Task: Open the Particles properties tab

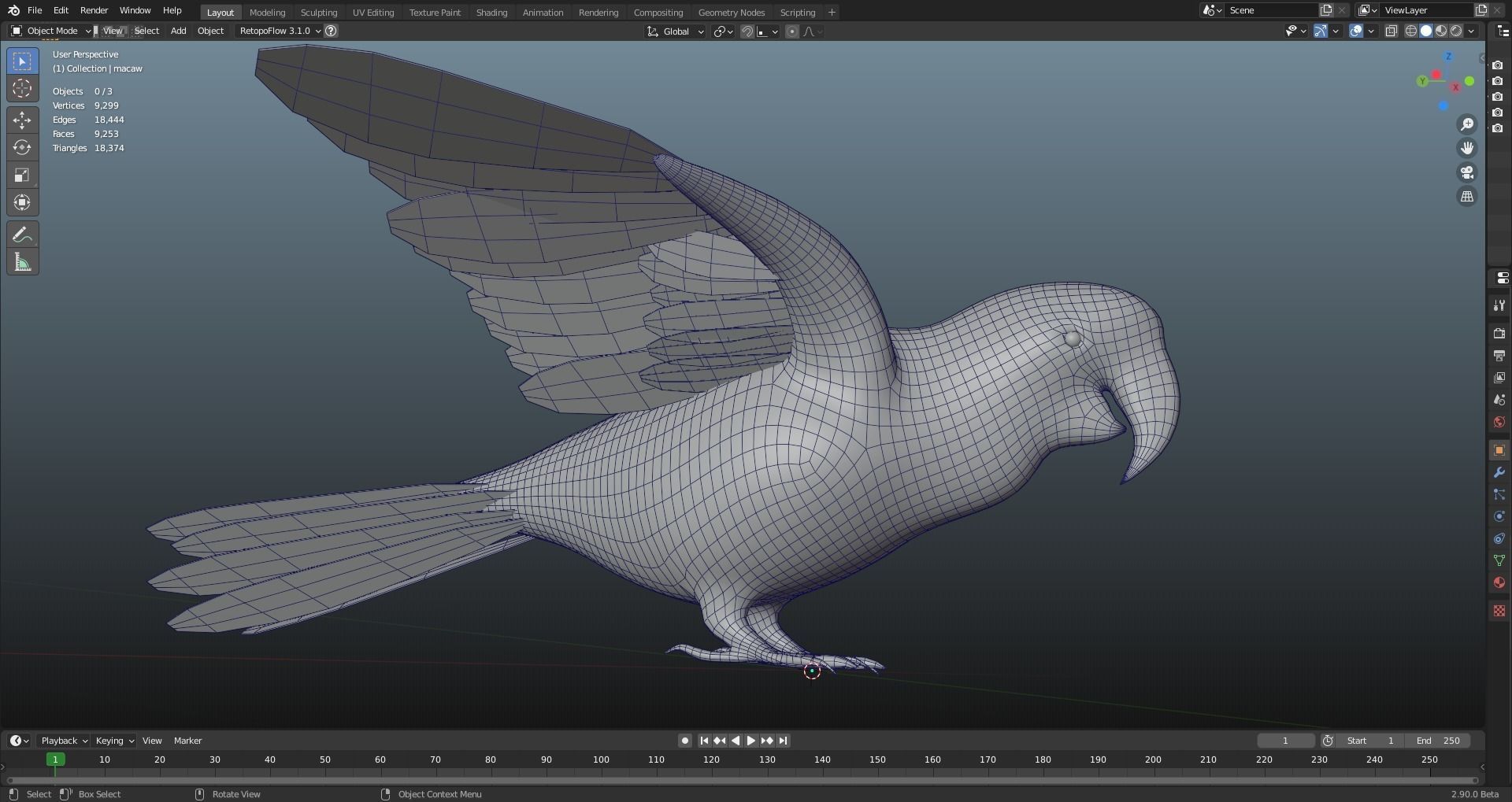Action: point(1499,494)
